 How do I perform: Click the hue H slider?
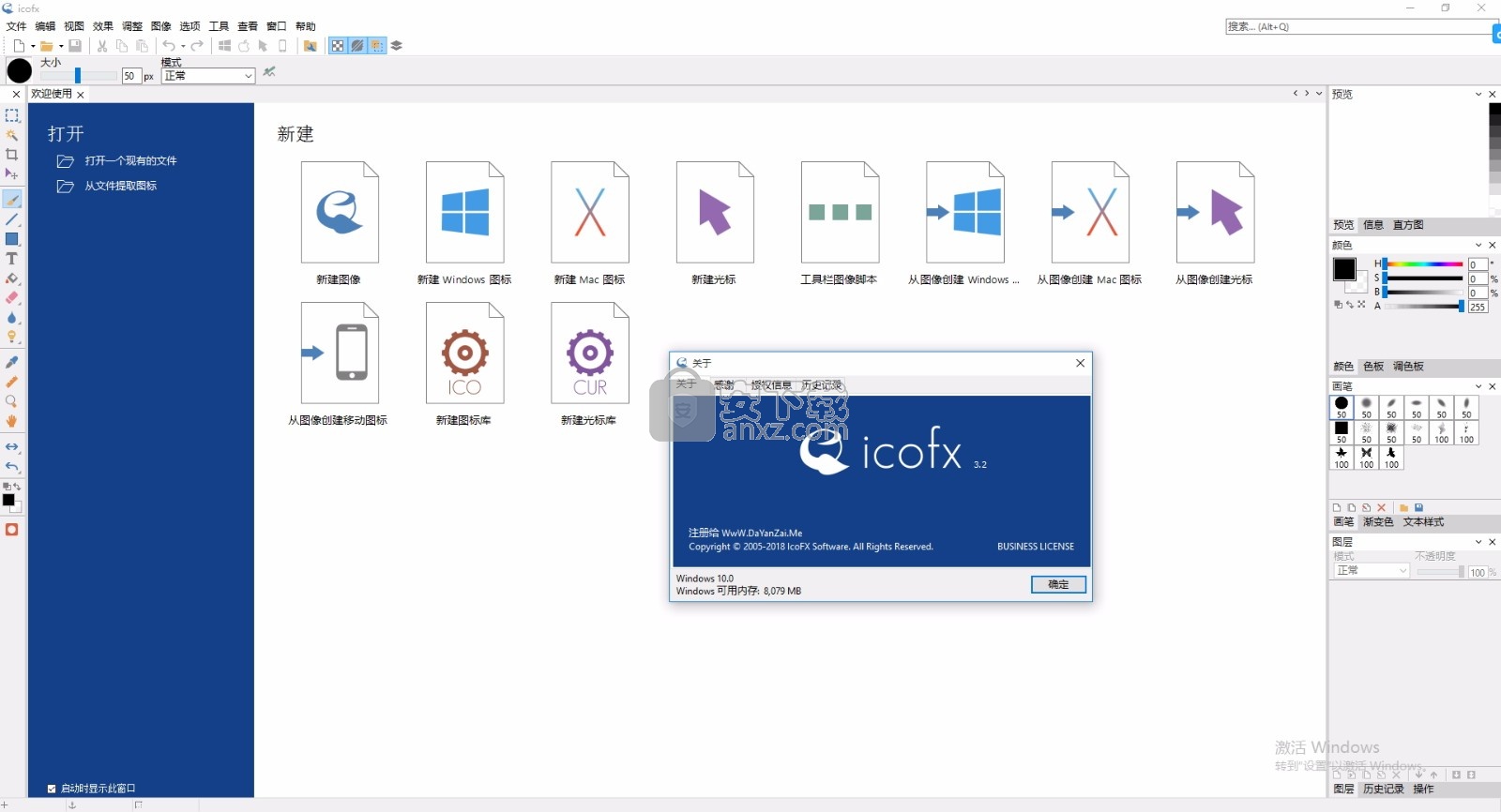[1423, 264]
